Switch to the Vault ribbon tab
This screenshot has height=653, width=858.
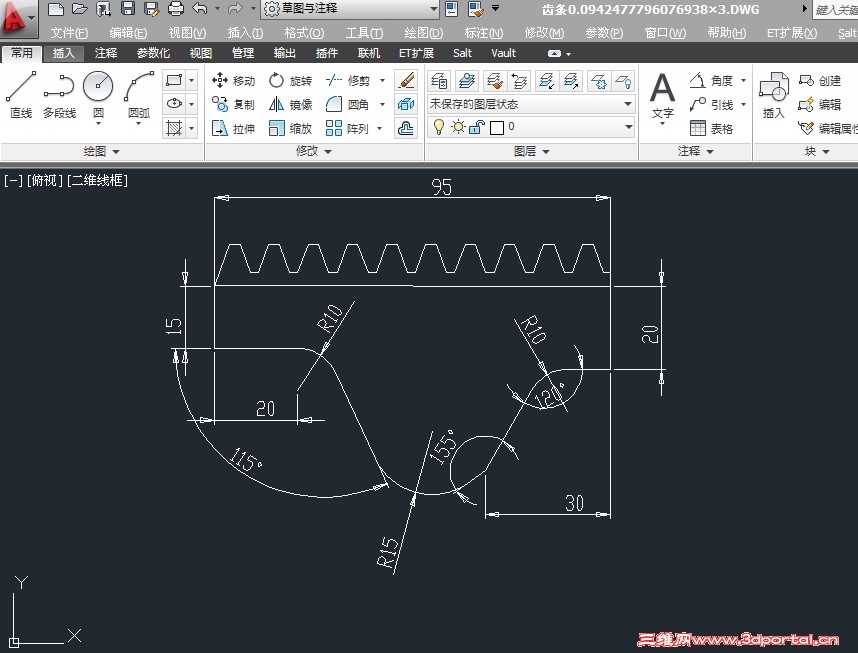pos(503,53)
